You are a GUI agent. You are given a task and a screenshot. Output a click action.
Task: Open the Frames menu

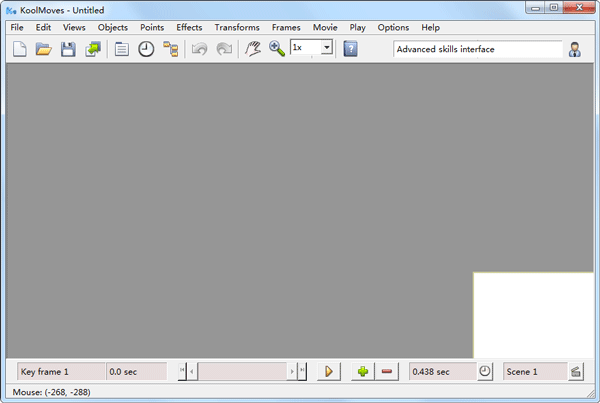pos(286,28)
